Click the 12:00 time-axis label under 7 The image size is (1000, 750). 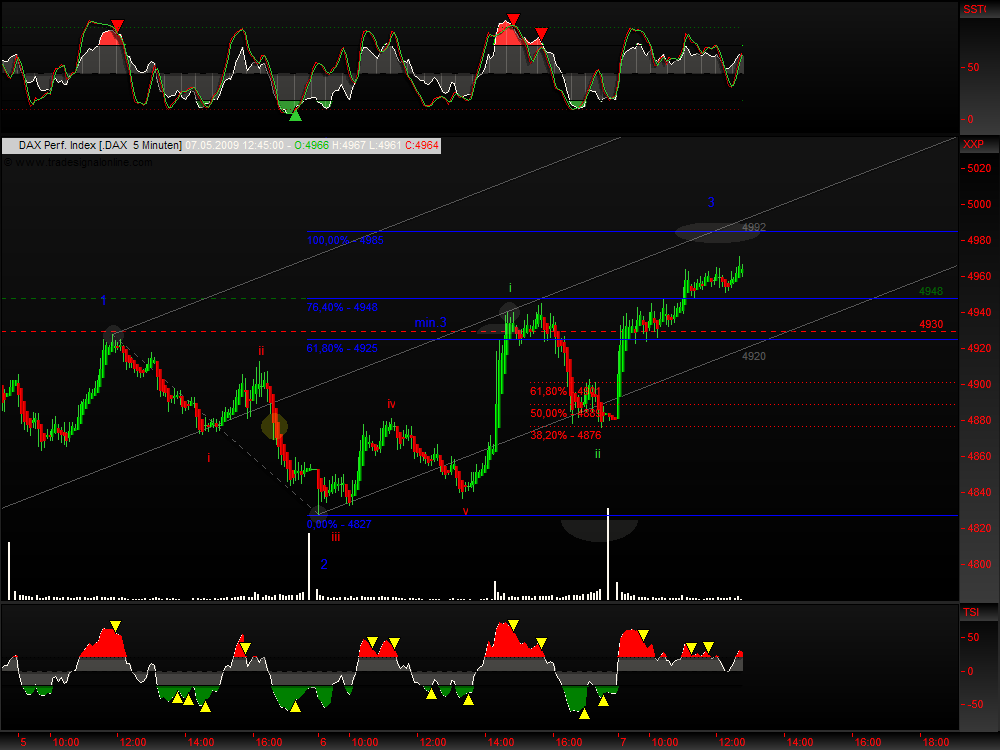coord(732,742)
